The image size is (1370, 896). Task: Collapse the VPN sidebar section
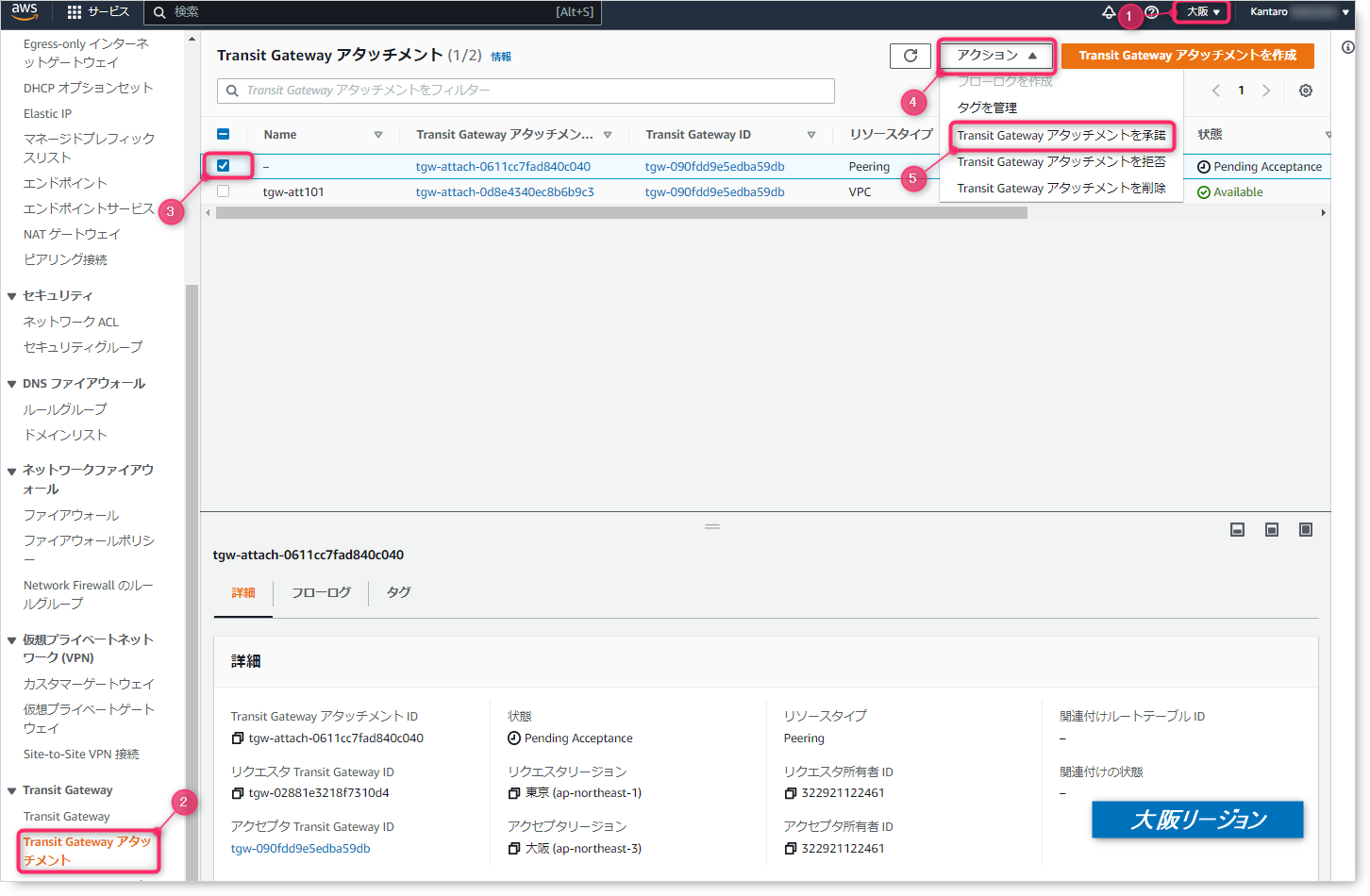tap(12, 640)
